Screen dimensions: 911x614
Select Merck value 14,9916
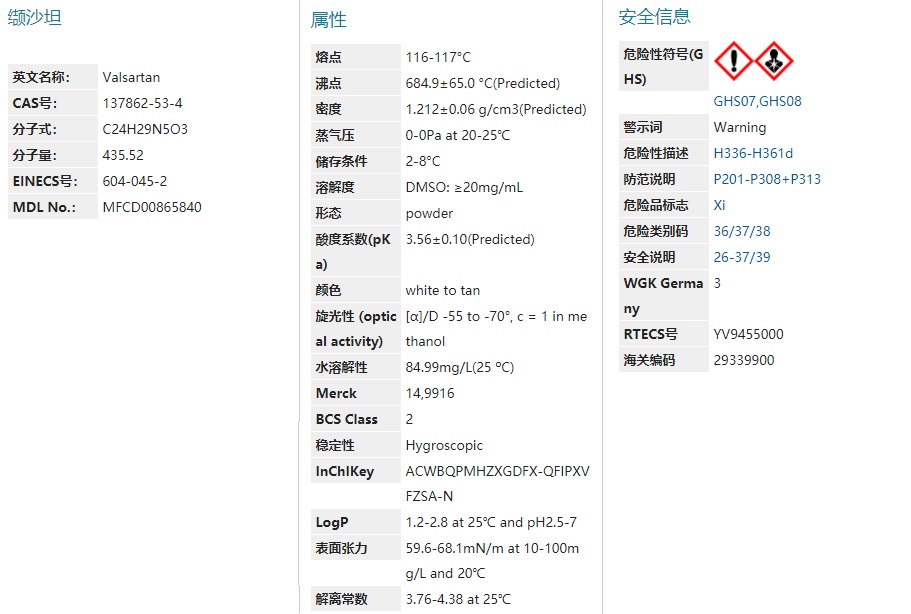(430, 393)
